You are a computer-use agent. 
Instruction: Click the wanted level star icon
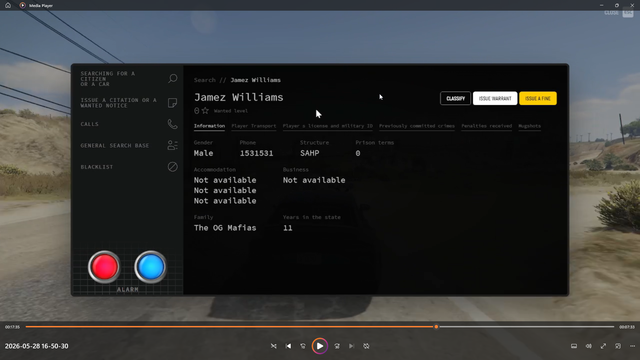(205, 111)
